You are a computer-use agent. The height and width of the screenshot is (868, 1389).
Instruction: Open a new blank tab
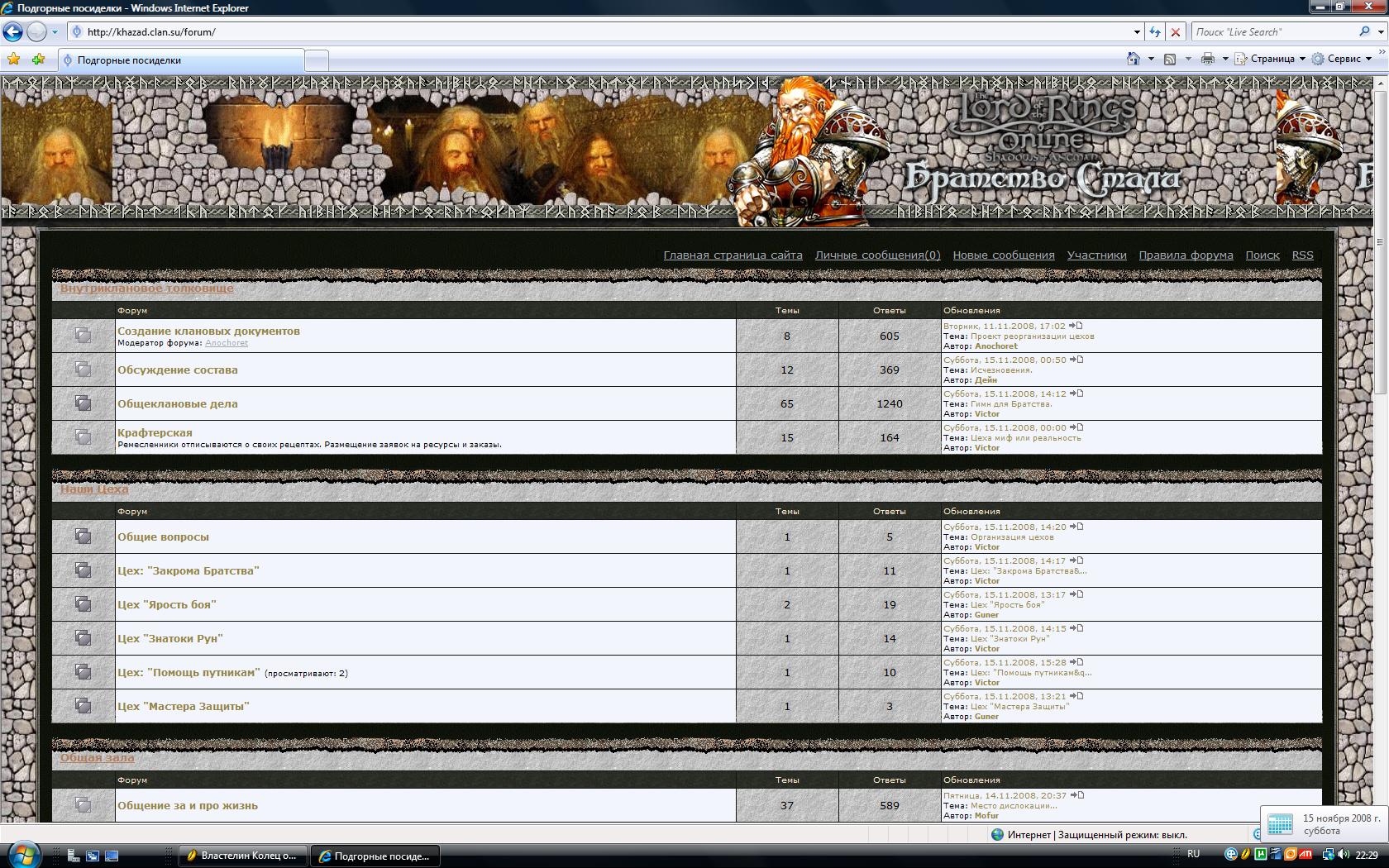coord(317,60)
